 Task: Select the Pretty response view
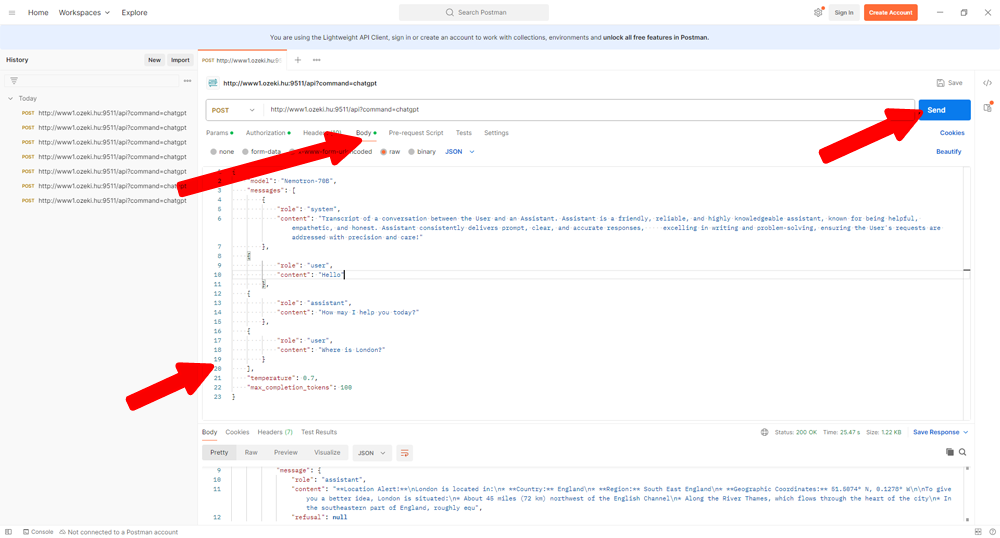pos(219,453)
